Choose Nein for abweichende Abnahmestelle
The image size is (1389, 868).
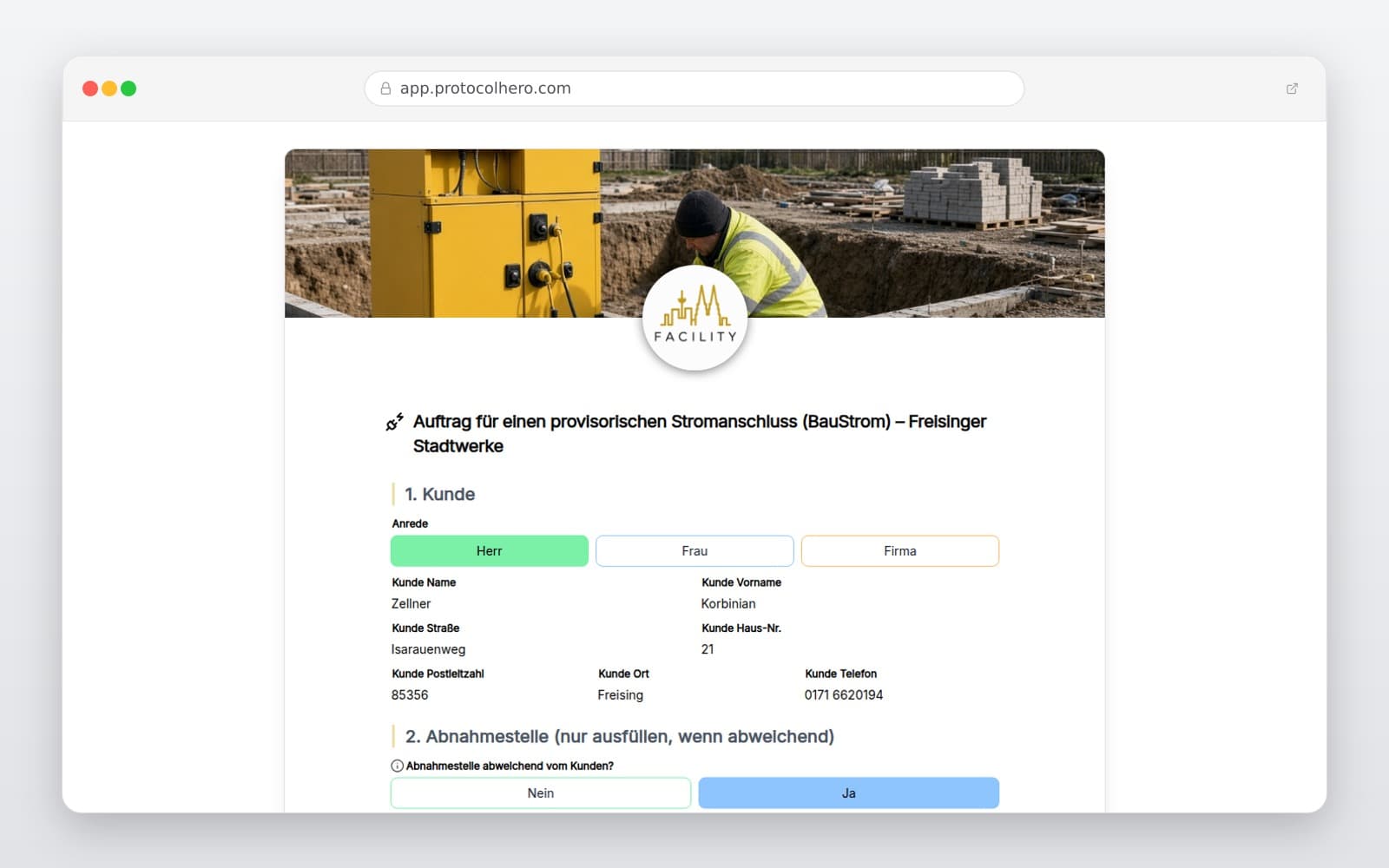(541, 793)
